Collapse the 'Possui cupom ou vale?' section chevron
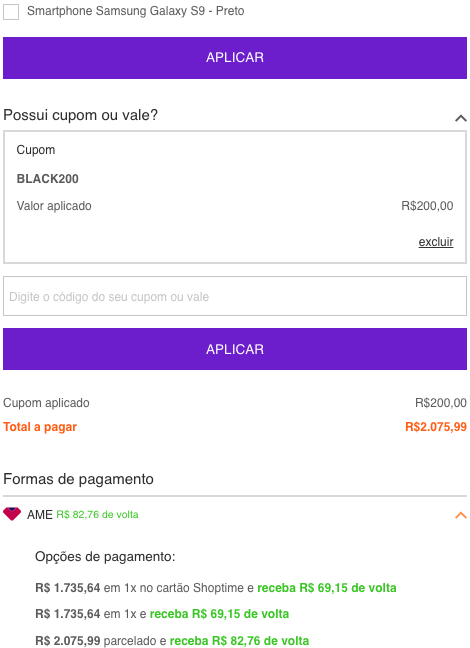This screenshot has width=470, height=648. pyautogui.click(x=460, y=119)
